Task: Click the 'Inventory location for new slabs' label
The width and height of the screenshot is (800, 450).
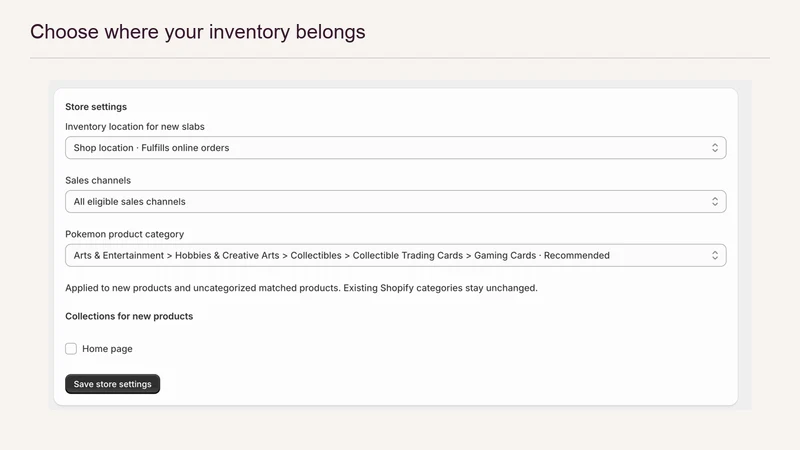Action: coord(135,127)
